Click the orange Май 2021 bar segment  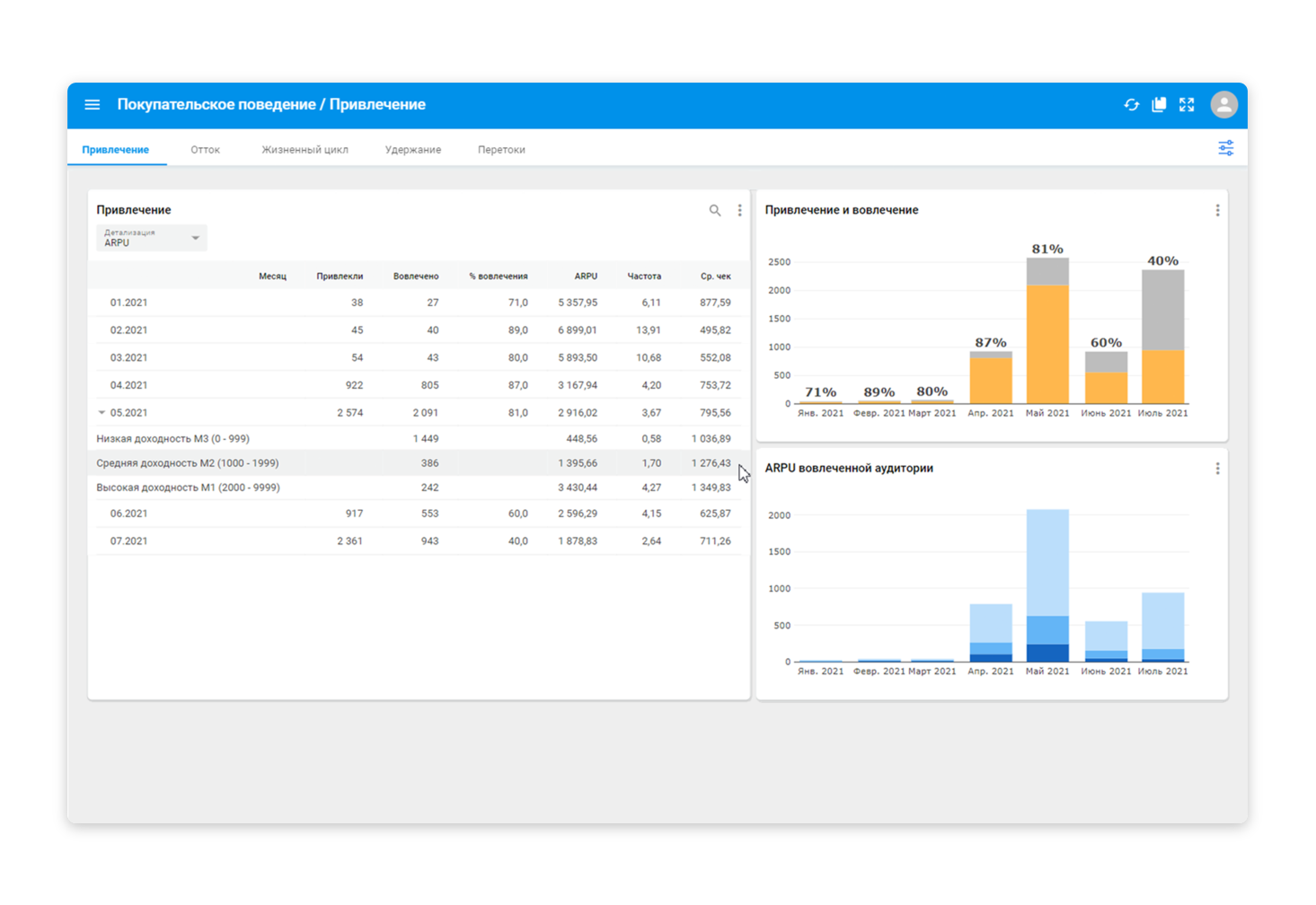click(1047, 344)
